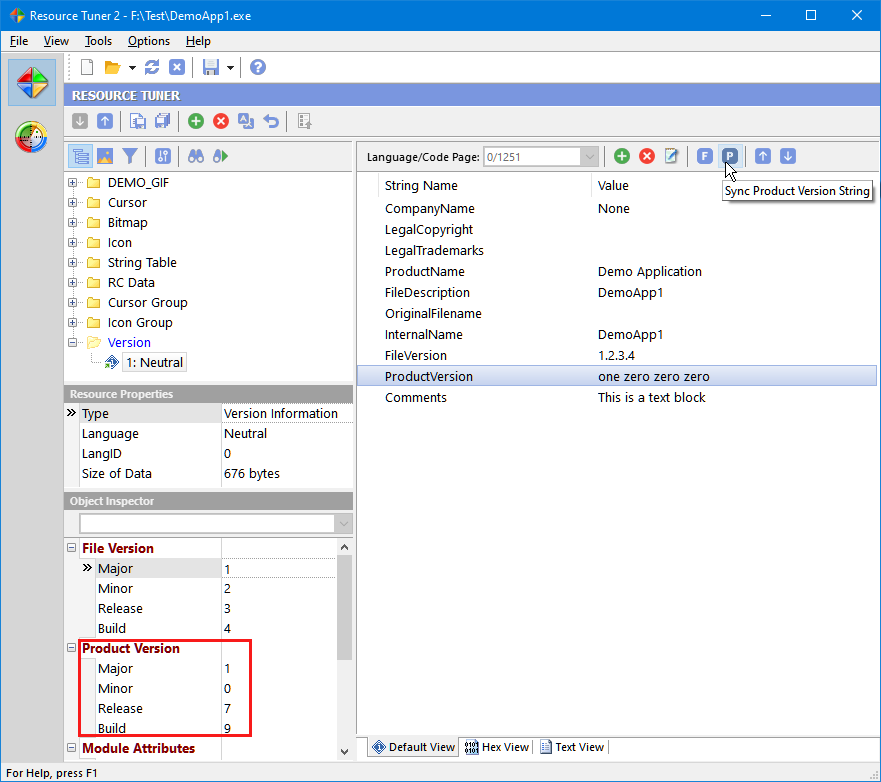Viewport: 881px width, 782px height.
Task: Click the red delete string icon by Language box
Action: point(647,156)
